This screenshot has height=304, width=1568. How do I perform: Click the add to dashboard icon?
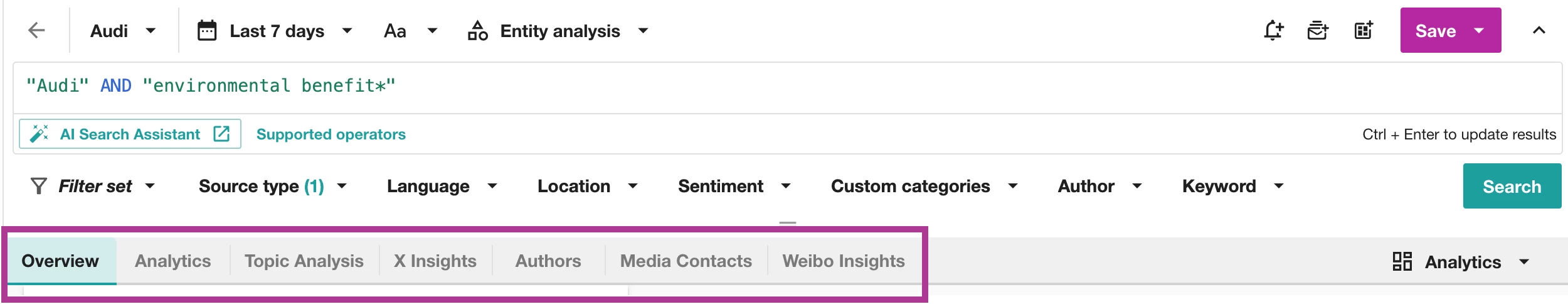[x=1364, y=31]
